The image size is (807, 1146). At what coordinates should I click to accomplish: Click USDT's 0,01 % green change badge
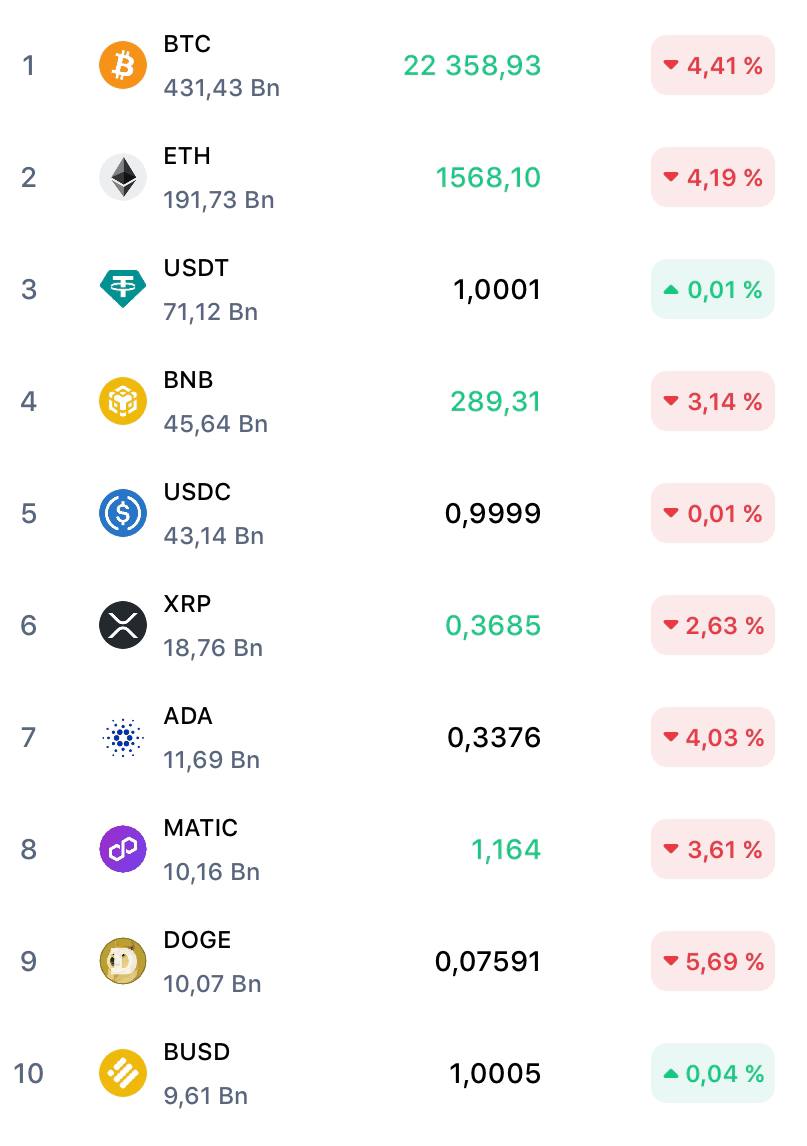(x=713, y=290)
